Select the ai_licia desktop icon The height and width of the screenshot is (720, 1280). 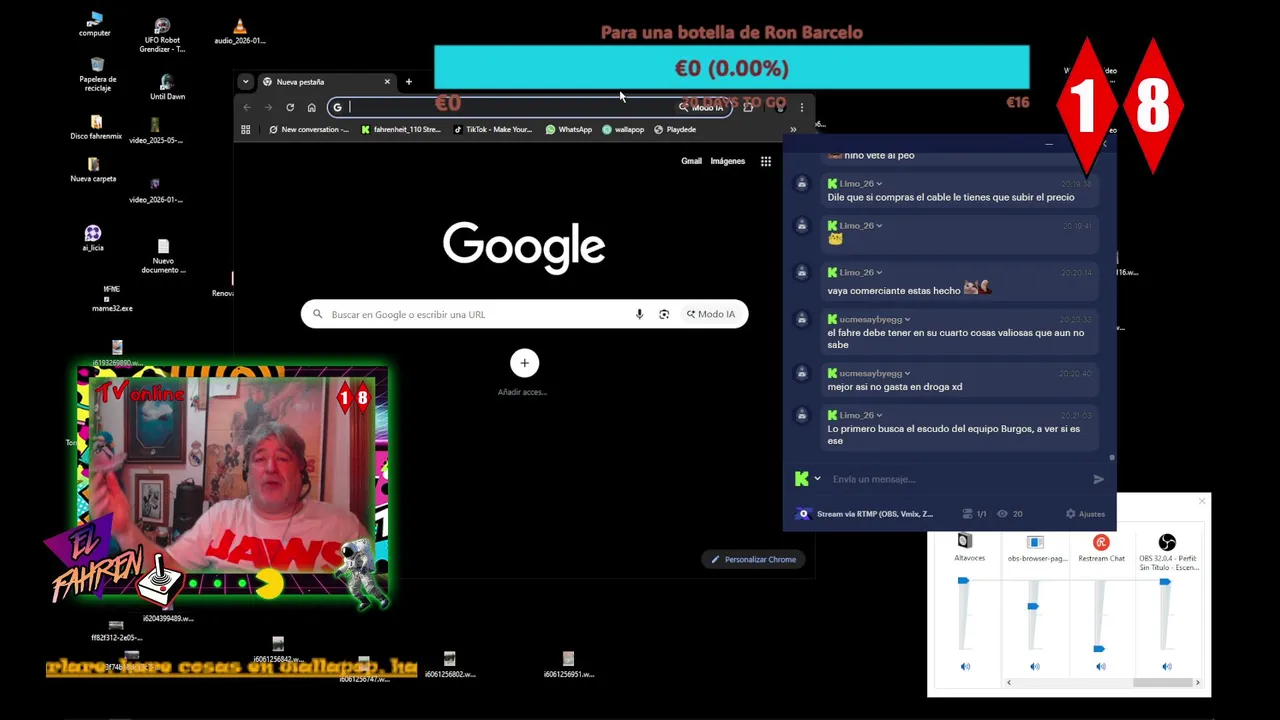pos(93,238)
